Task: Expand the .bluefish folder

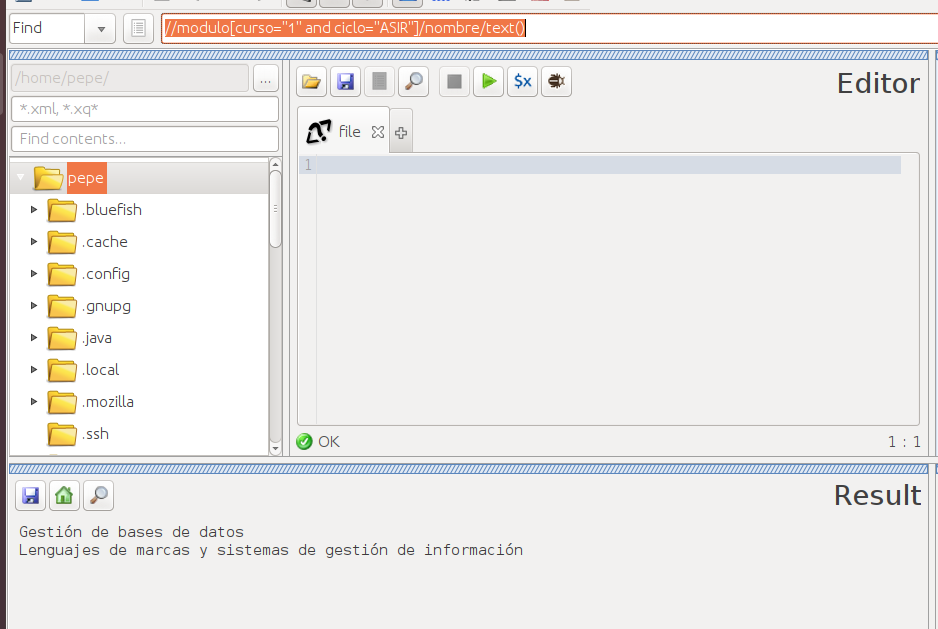Action: [34, 209]
